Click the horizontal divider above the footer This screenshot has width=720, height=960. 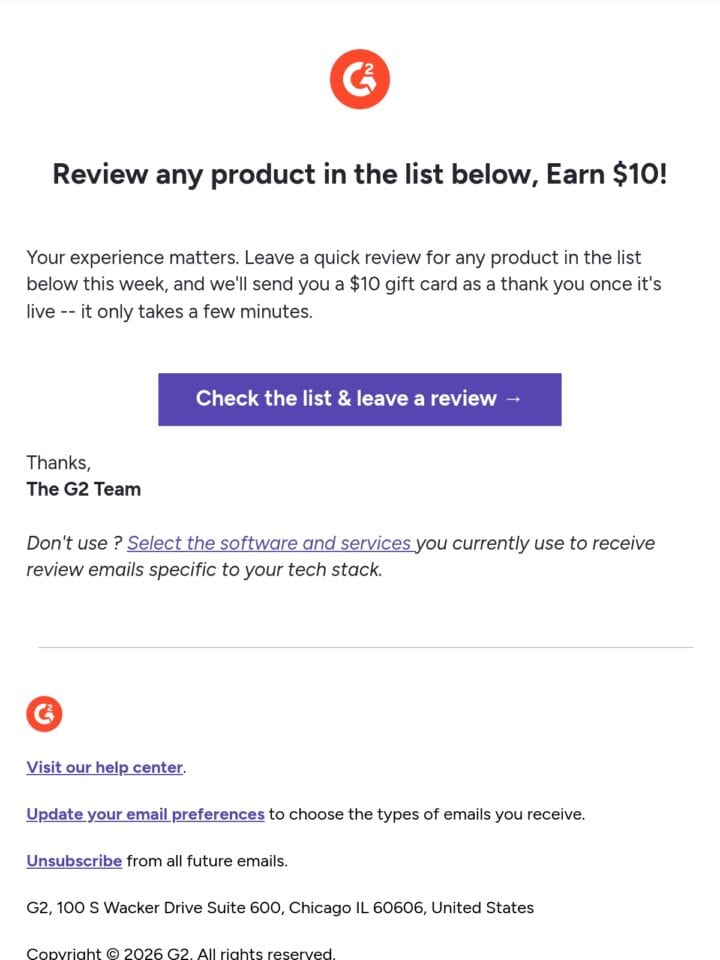point(366,647)
